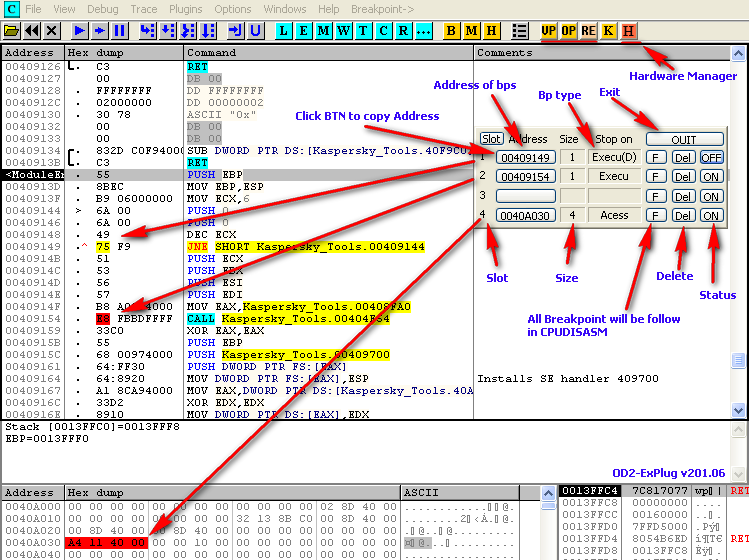Open CPU window via C icon

[x=383, y=31]
